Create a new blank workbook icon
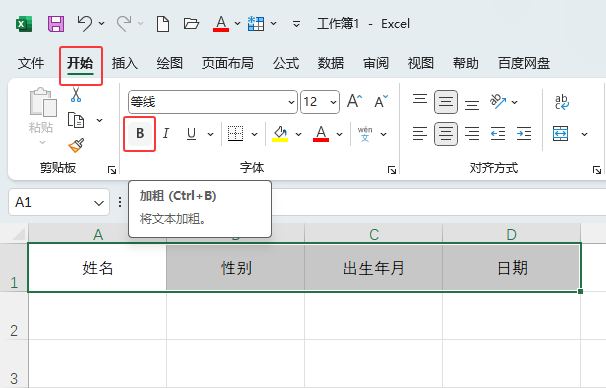The height and width of the screenshot is (388, 606). pos(163,24)
